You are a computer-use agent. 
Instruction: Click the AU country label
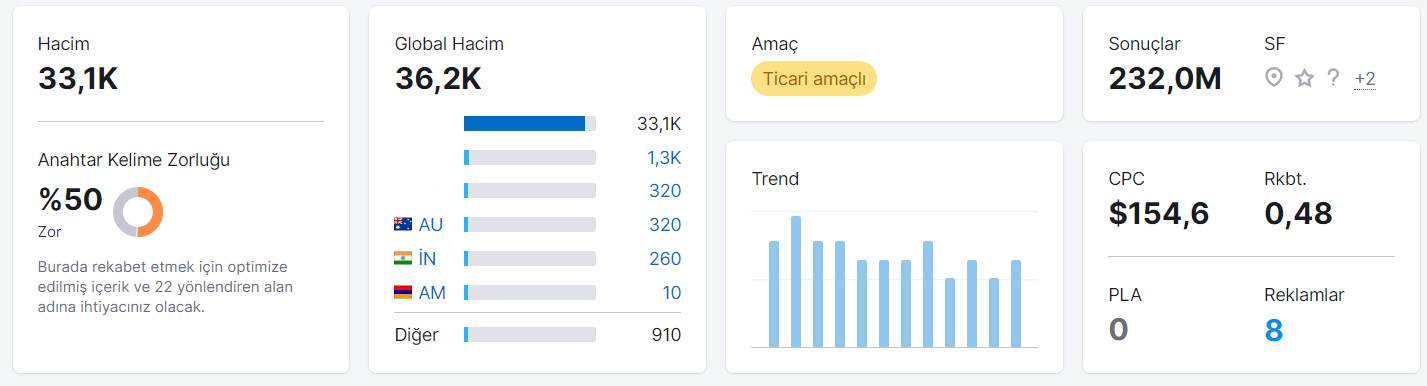click(431, 224)
